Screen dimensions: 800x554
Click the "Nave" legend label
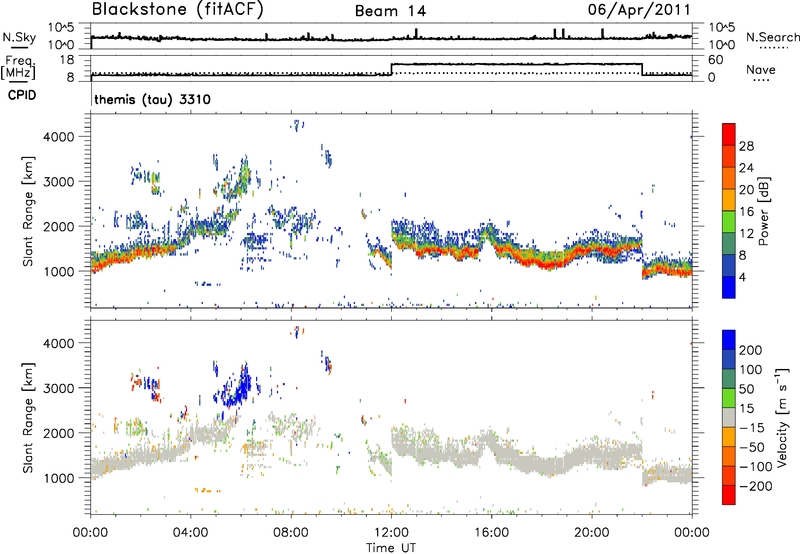click(x=760, y=69)
